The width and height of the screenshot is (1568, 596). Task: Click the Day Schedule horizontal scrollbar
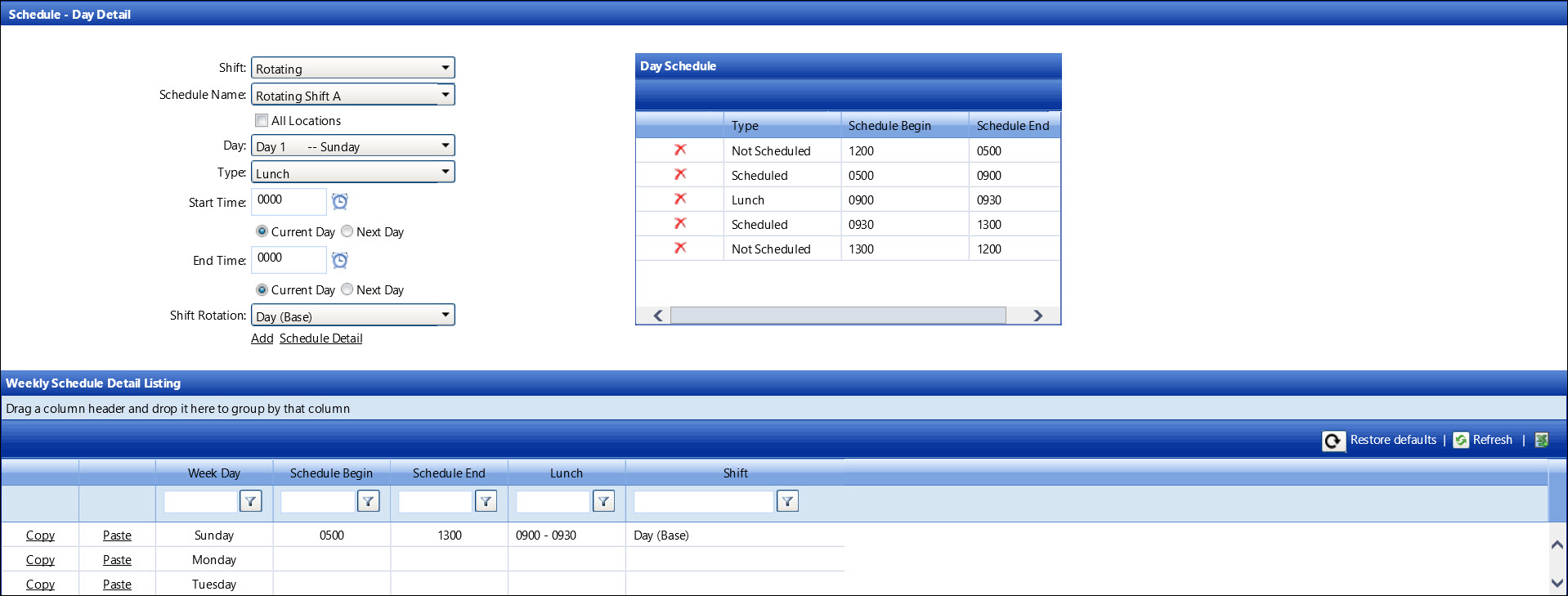[837, 316]
